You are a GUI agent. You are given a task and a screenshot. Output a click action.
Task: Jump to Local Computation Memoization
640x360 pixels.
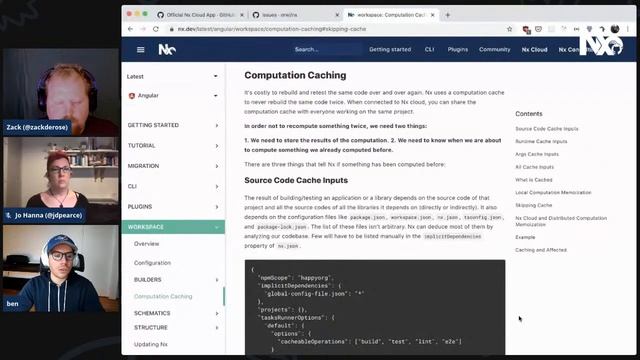[x=553, y=192]
